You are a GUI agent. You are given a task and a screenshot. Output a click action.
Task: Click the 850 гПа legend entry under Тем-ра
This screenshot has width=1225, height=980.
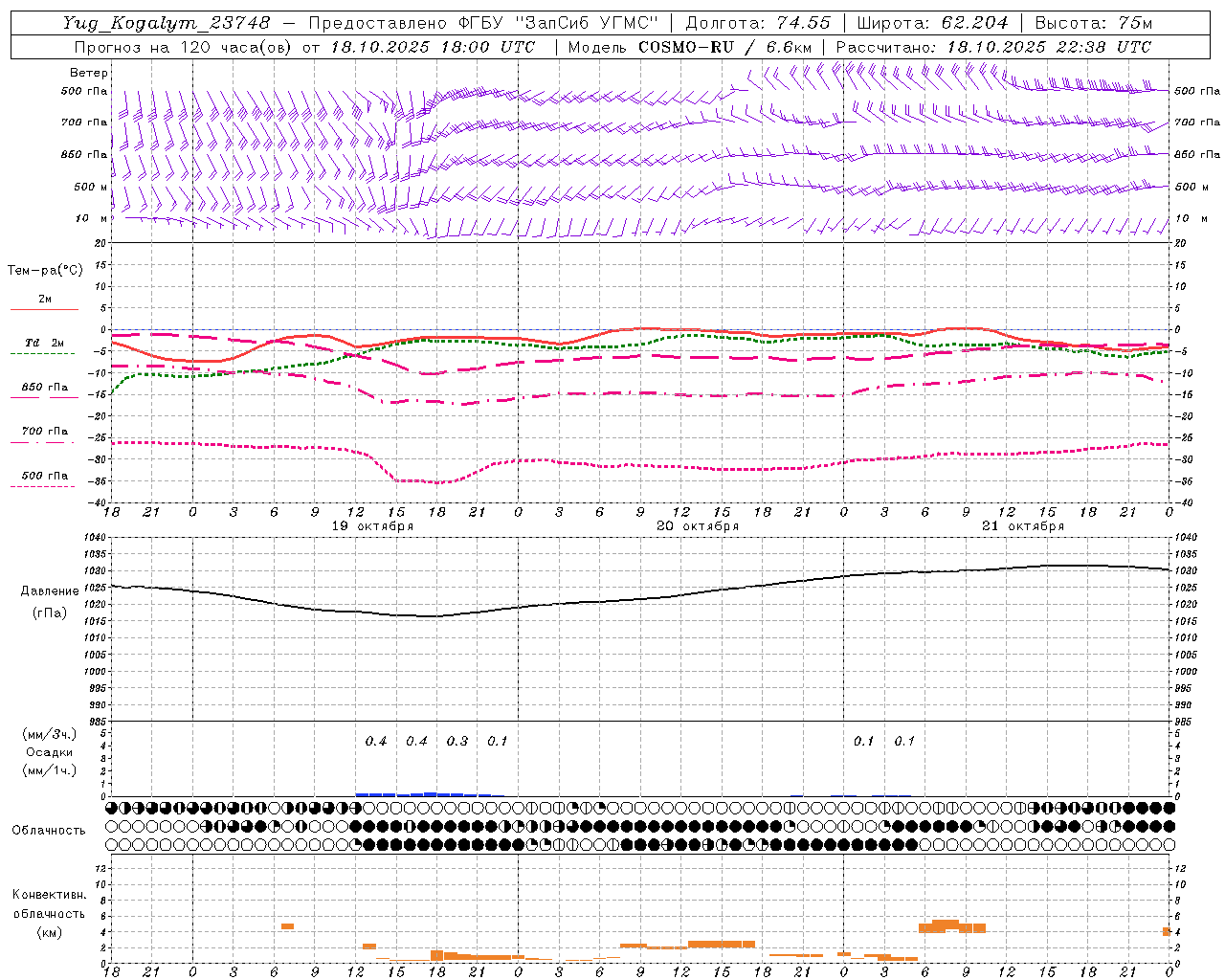tap(44, 388)
